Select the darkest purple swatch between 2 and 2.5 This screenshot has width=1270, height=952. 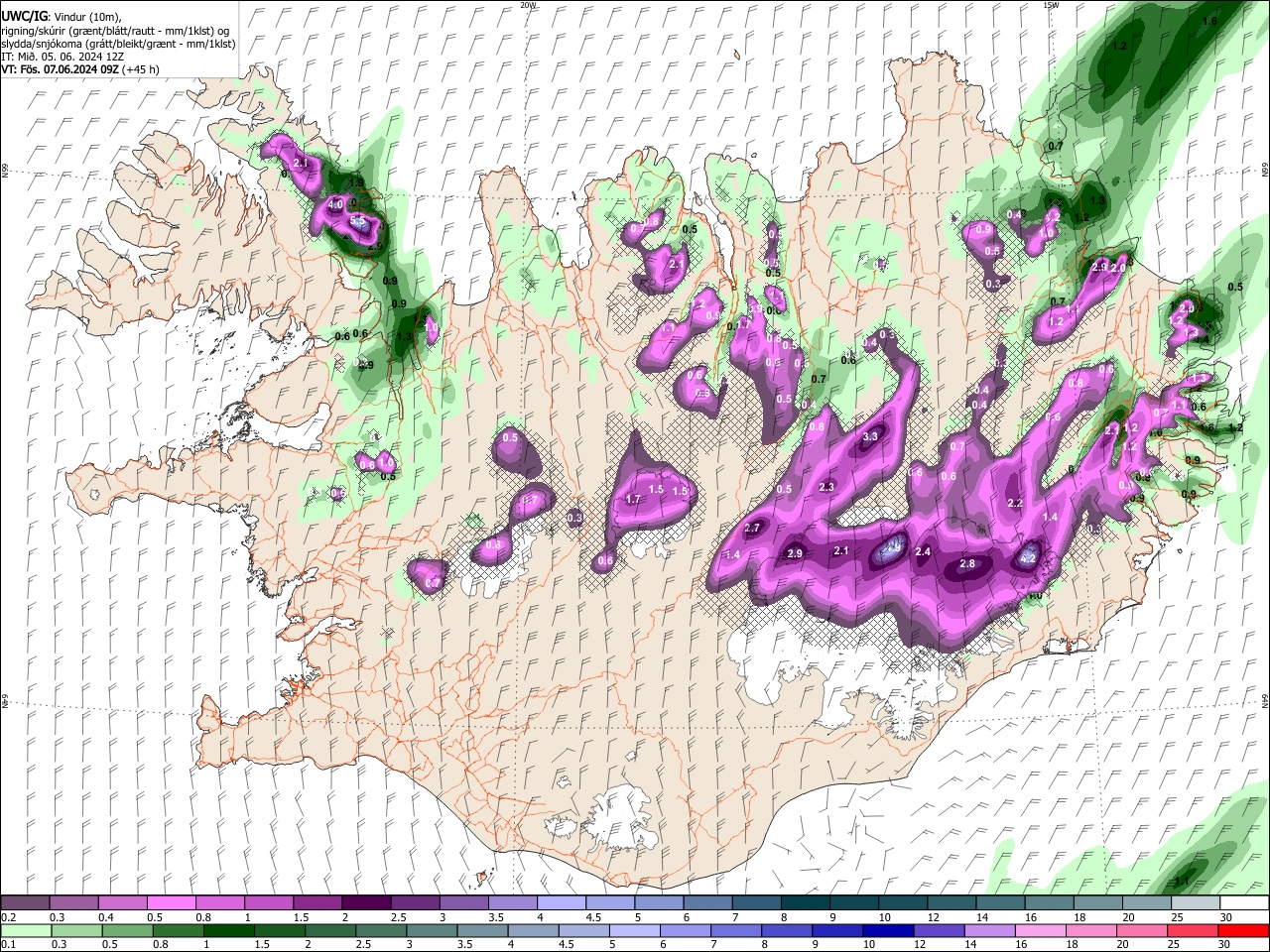365,902
